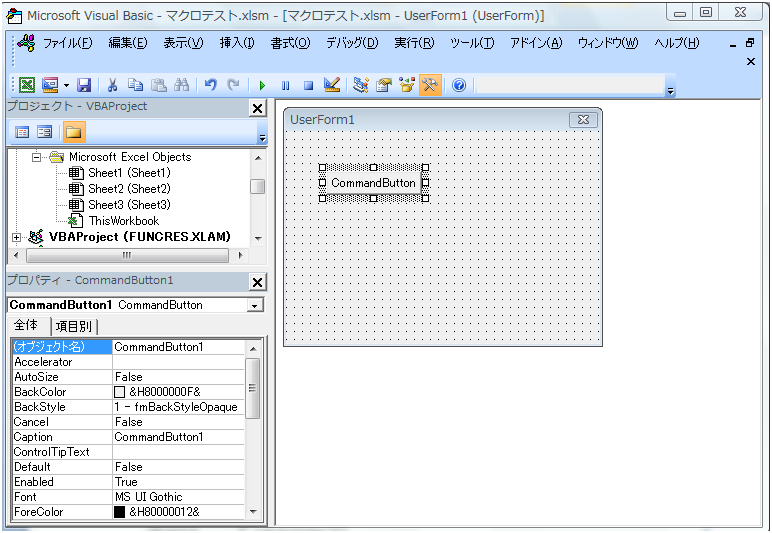
Task: Select ThisWorkbook in project tree
Action: coord(124,221)
